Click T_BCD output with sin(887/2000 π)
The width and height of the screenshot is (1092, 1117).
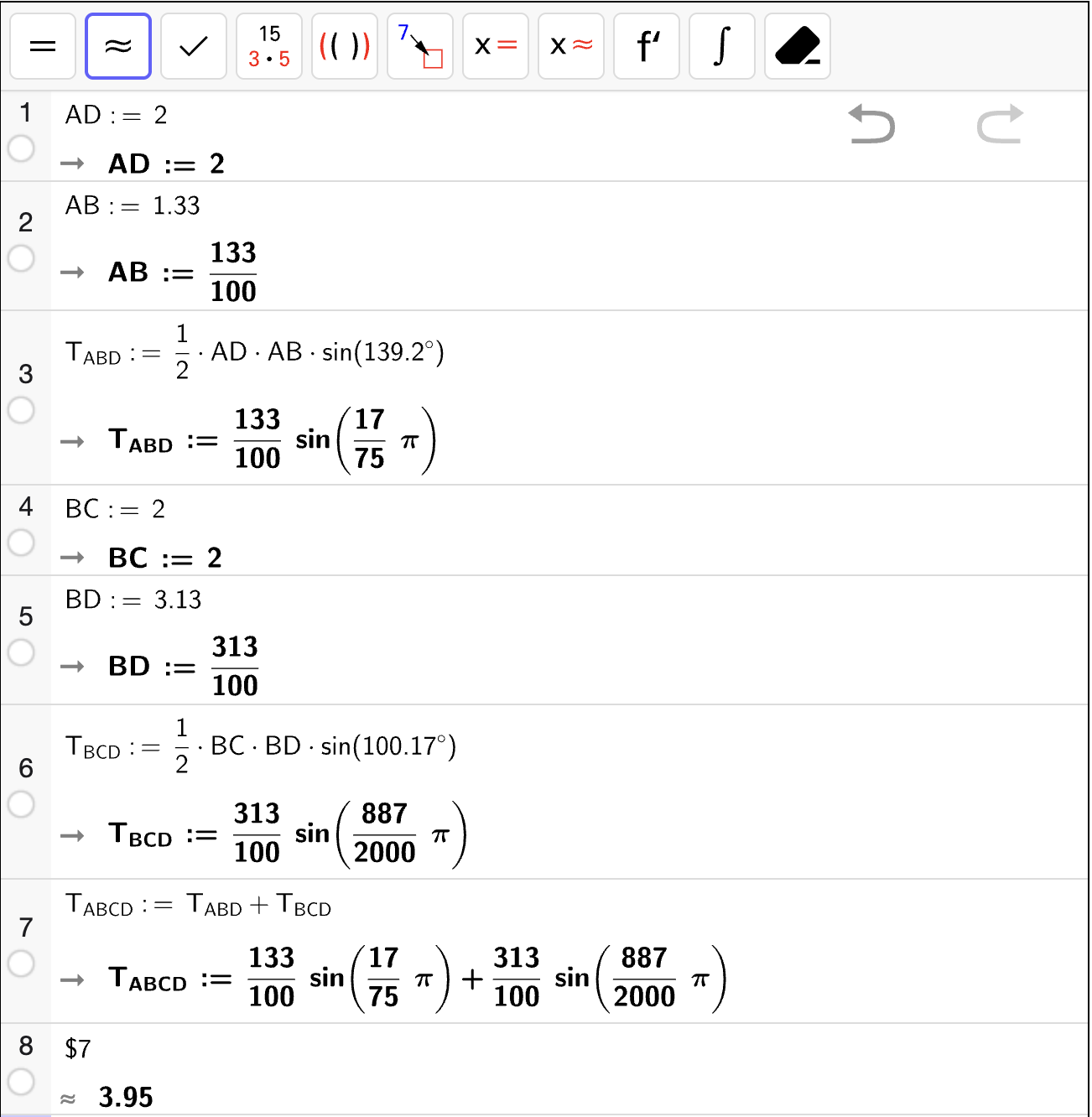[288, 834]
